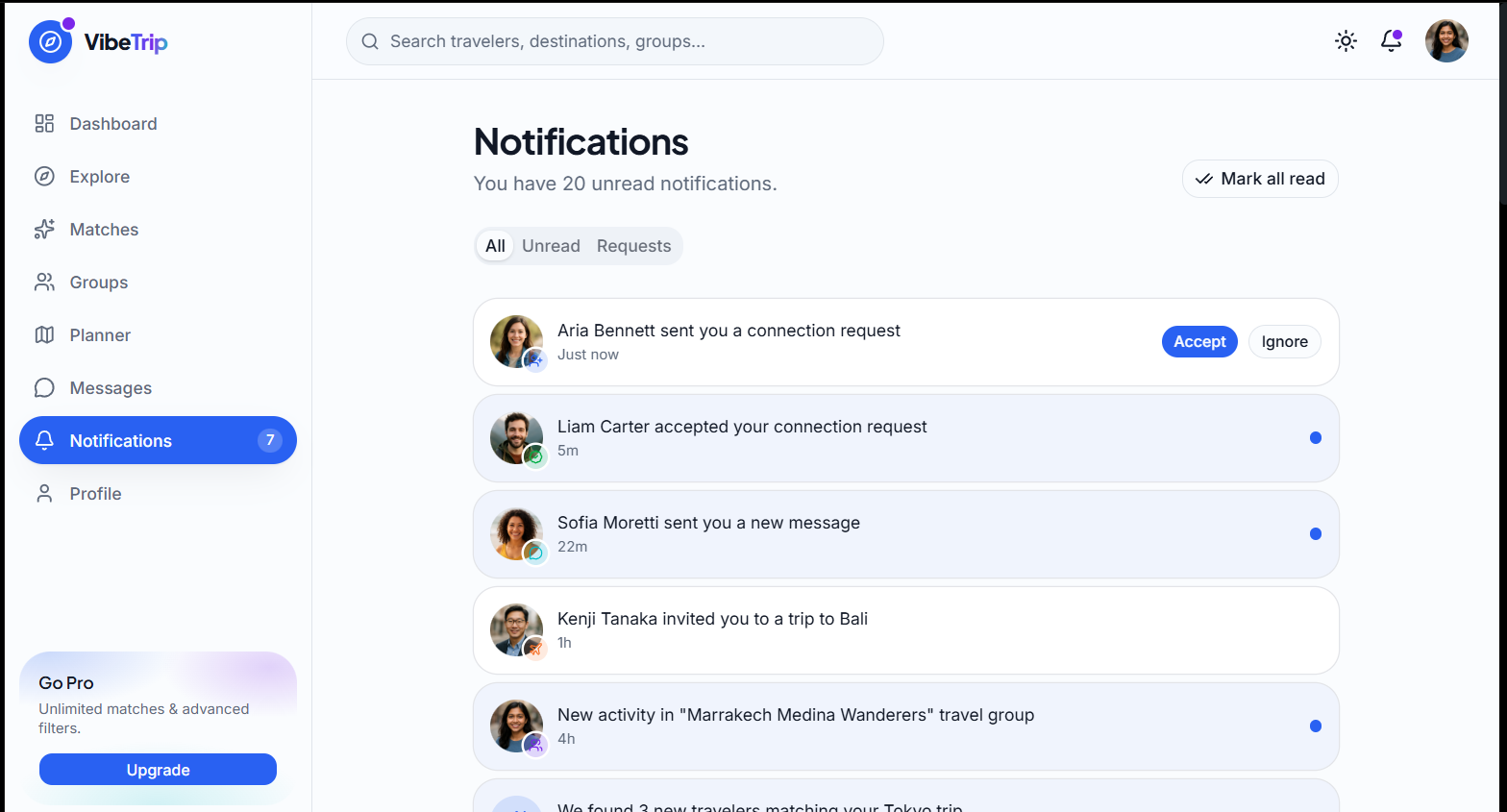Viewport: 1507px width, 812px height.
Task: Click Upgrade in Go Pro card
Action: click(x=158, y=770)
